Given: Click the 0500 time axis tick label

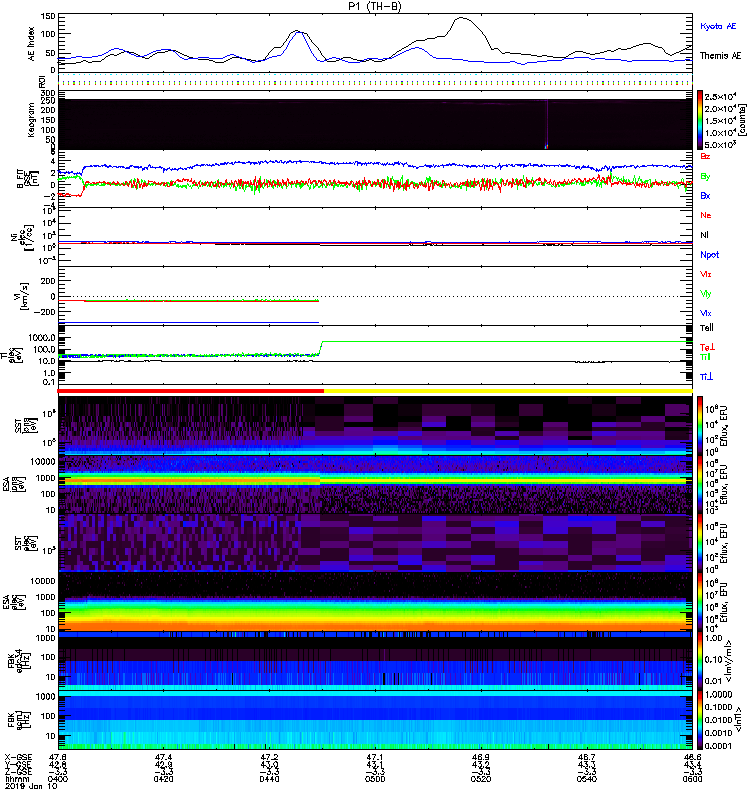Looking at the screenshot, I should [375, 779].
